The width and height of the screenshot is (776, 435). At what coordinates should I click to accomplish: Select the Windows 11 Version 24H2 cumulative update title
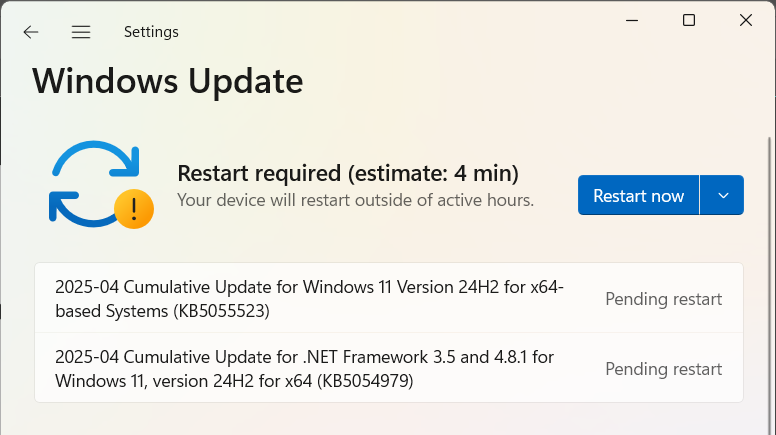coord(309,299)
